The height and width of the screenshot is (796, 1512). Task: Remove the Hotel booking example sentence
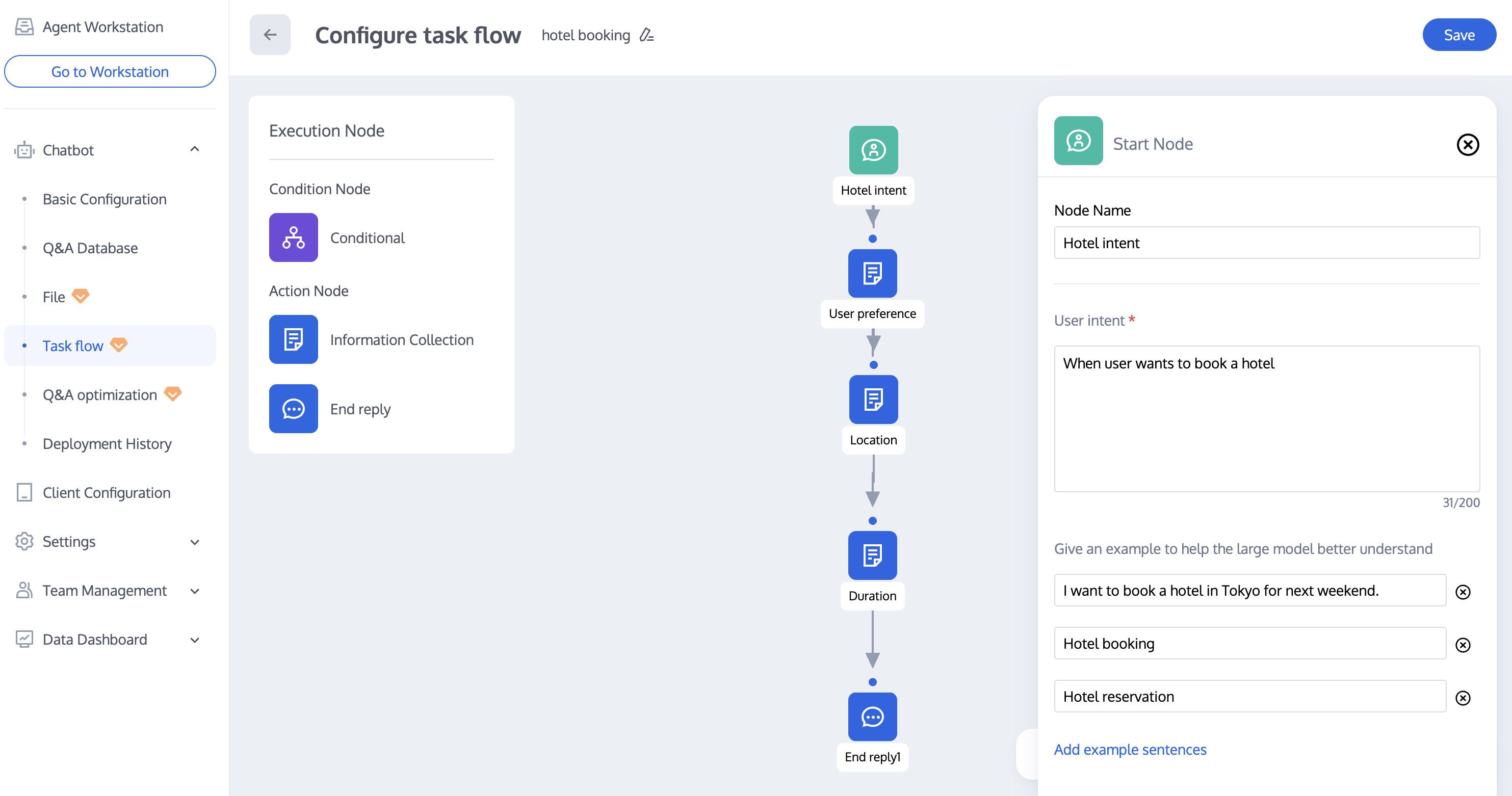[x=1463, y=645]
